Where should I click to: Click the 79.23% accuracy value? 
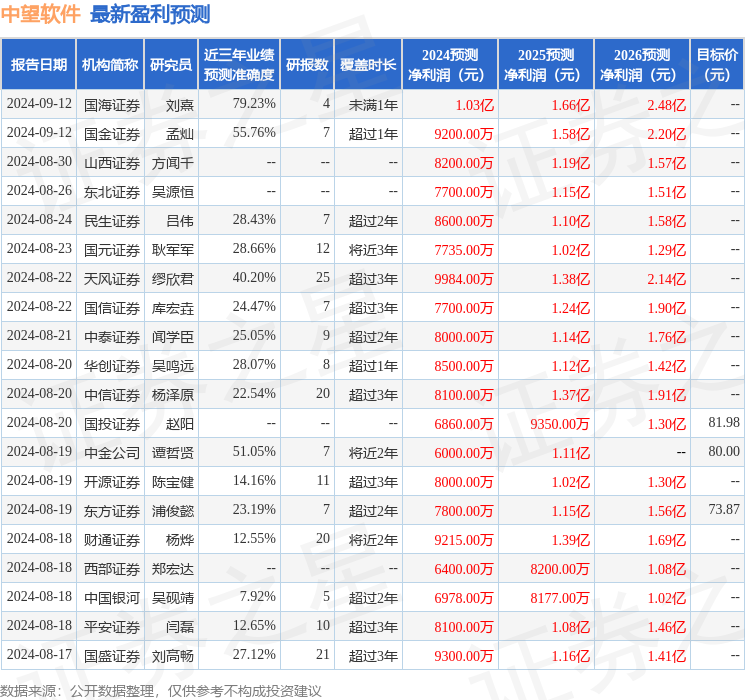pos(254,103)
